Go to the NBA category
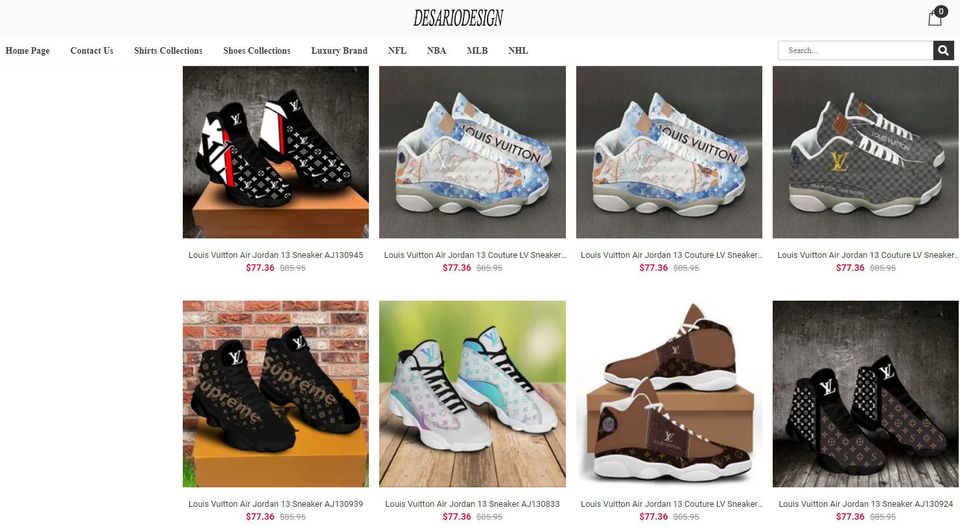The height and width of the screenshot is (530, 960). pyautogui.click(x=437, y=51)
